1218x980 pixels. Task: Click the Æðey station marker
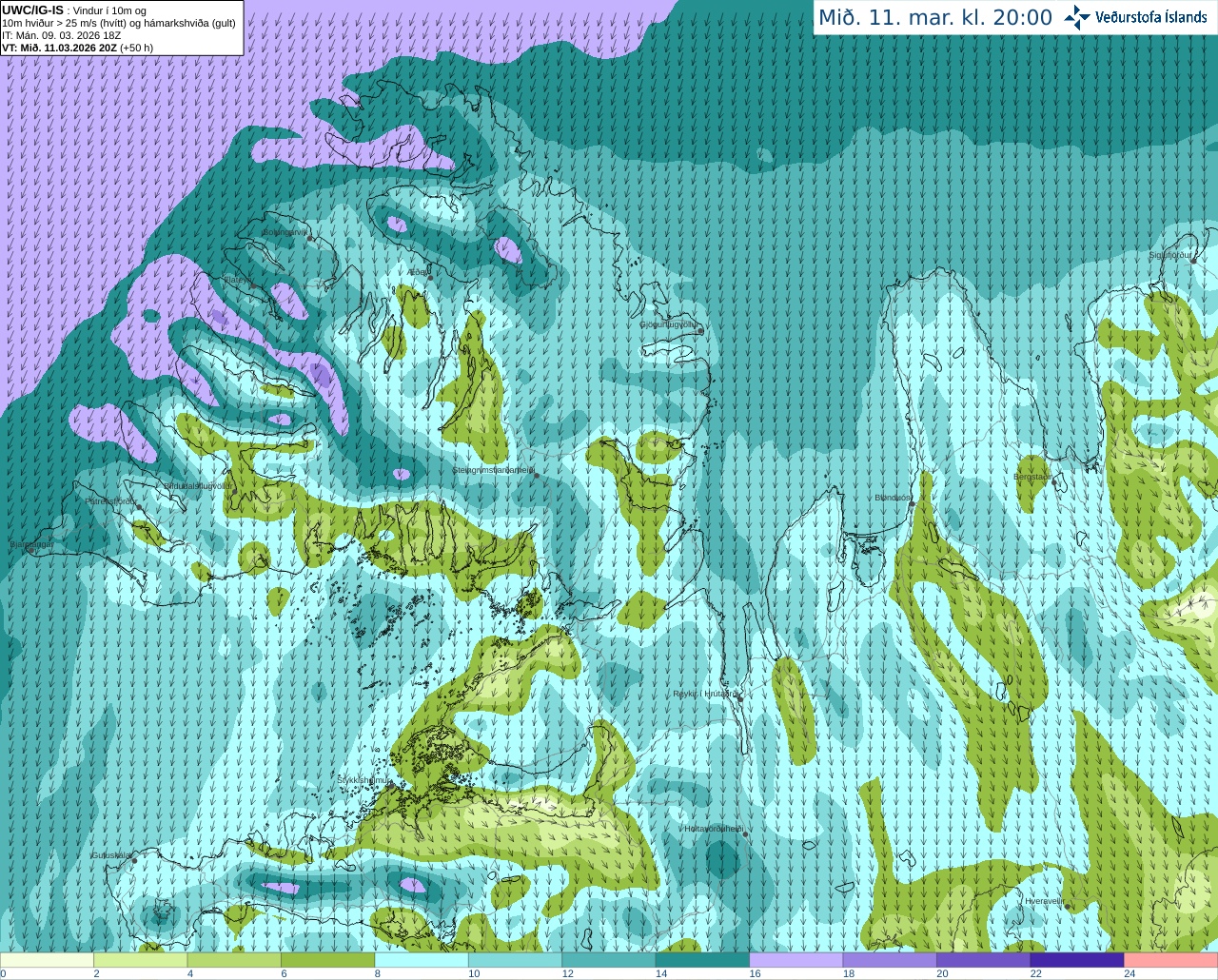point(430,277)
